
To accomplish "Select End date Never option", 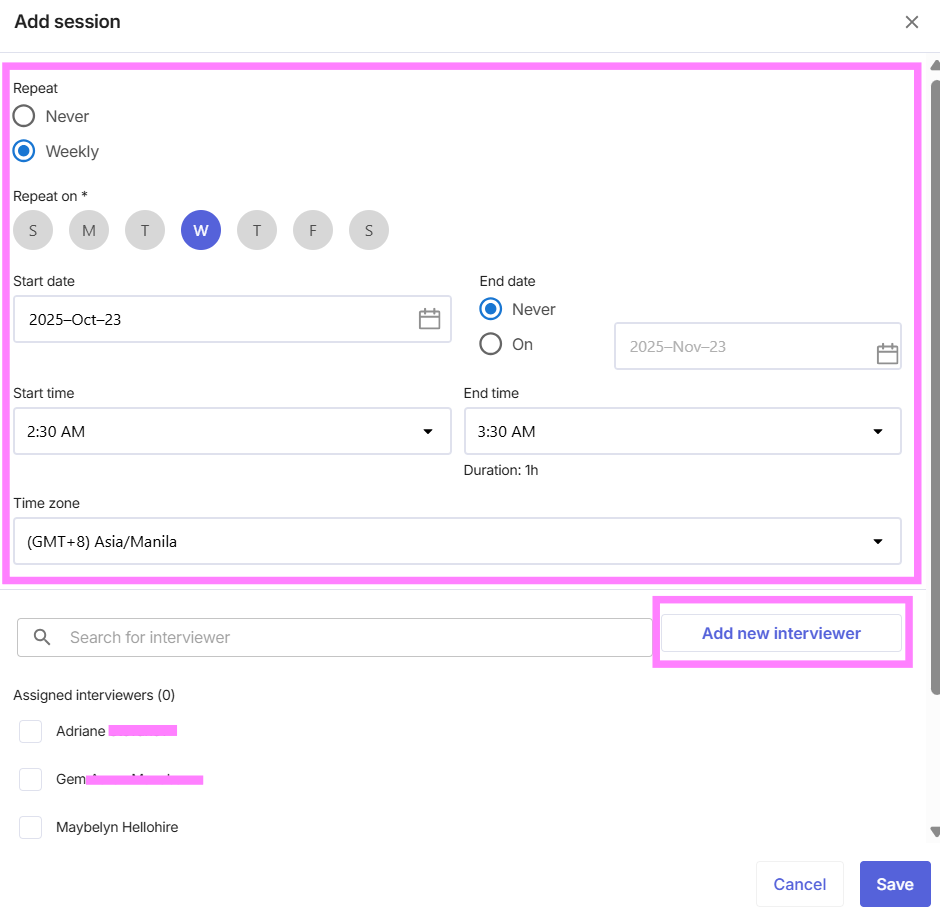I will tap(490, 309).
